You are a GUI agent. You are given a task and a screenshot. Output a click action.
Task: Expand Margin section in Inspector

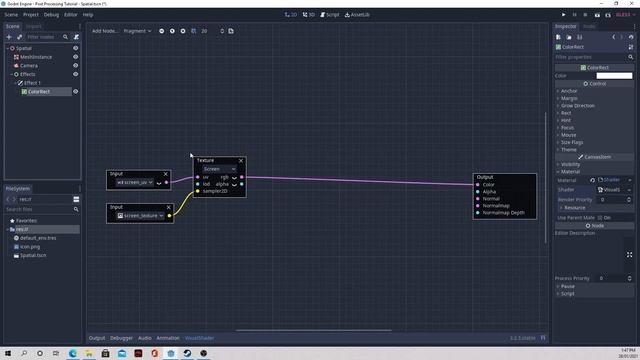[569, 98]
